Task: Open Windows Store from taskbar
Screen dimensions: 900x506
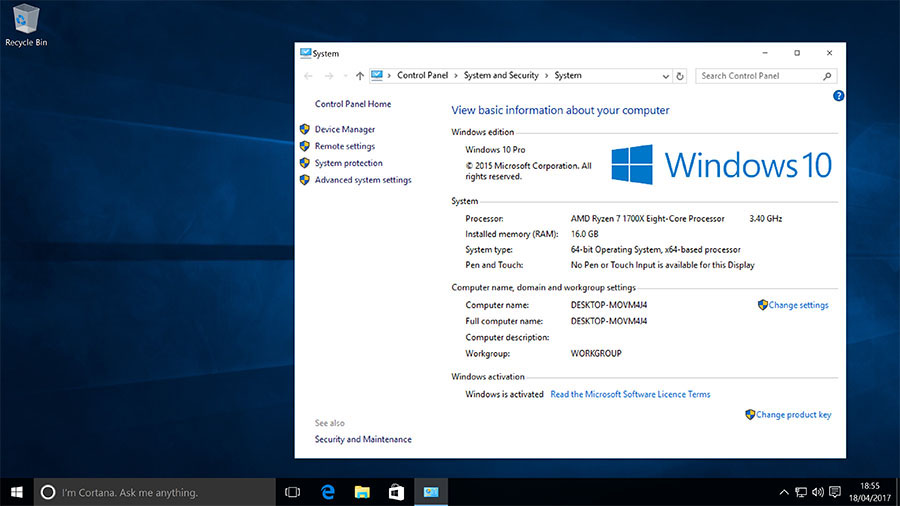Action: (396, 492)
